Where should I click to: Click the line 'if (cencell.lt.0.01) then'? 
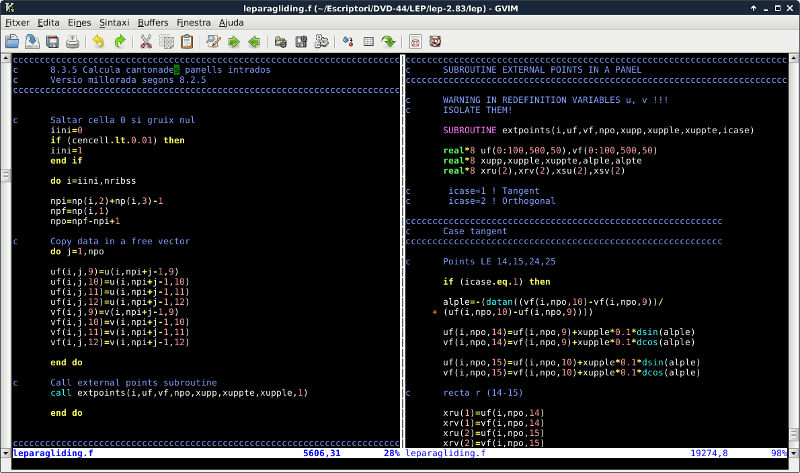pos(117,140)
